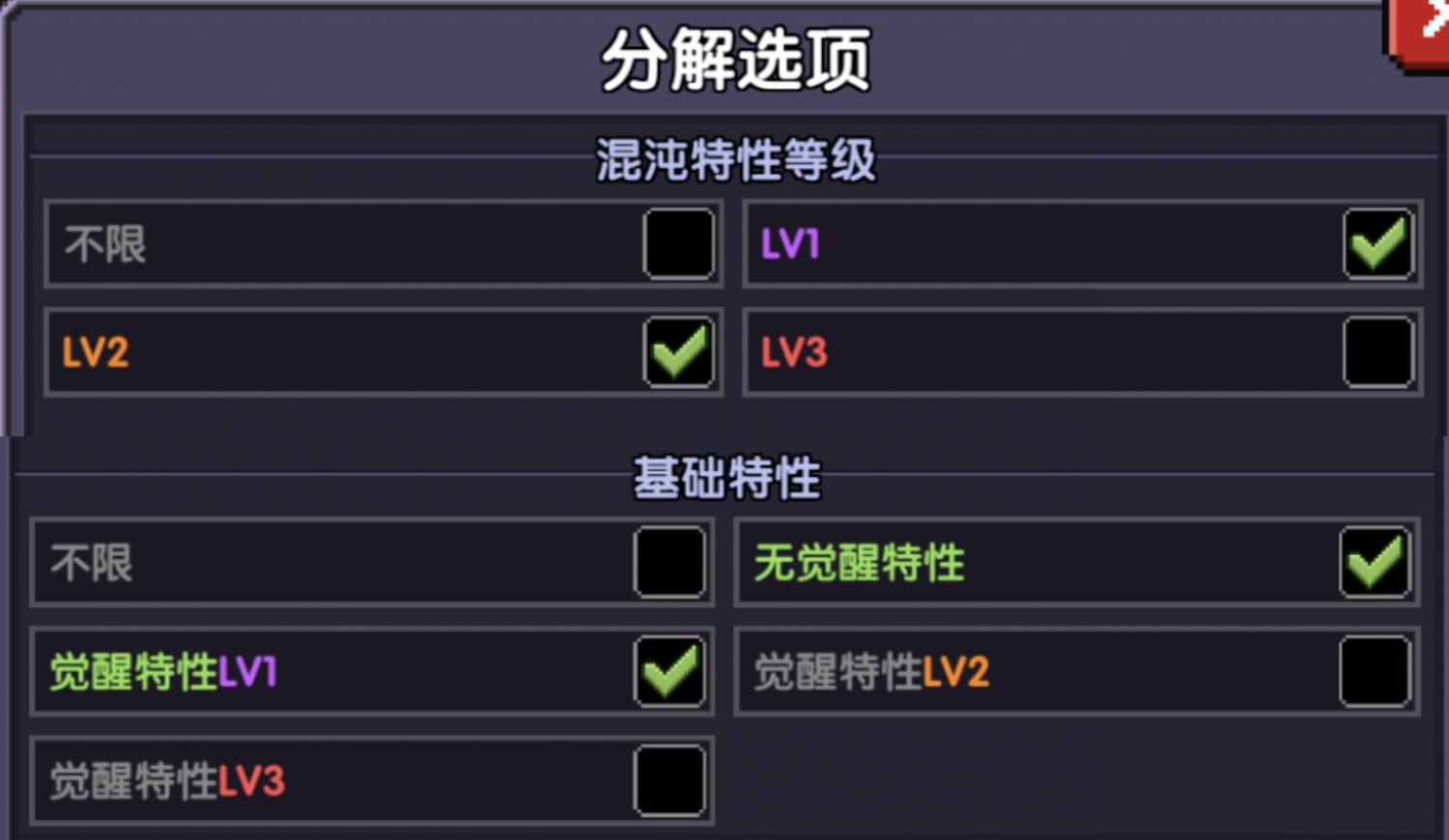Enable the 觉醒特性LV2 checkbox
This screenshot has height=840, width=1449.
coord(1375,671)
